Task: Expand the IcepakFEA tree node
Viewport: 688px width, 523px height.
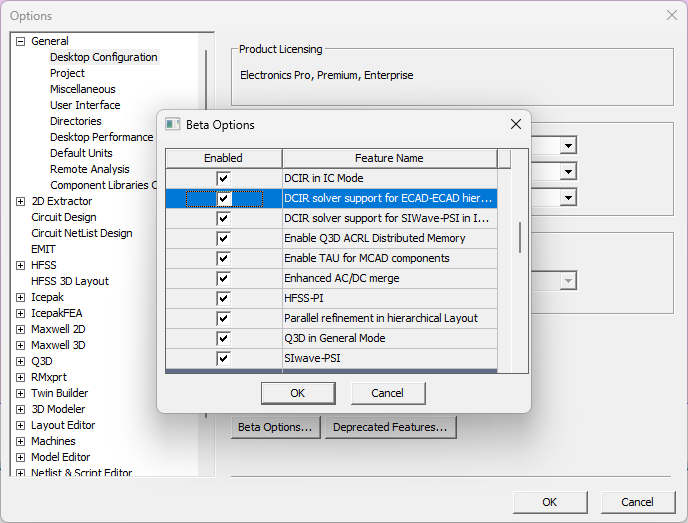Action: (x=20, y=313)
